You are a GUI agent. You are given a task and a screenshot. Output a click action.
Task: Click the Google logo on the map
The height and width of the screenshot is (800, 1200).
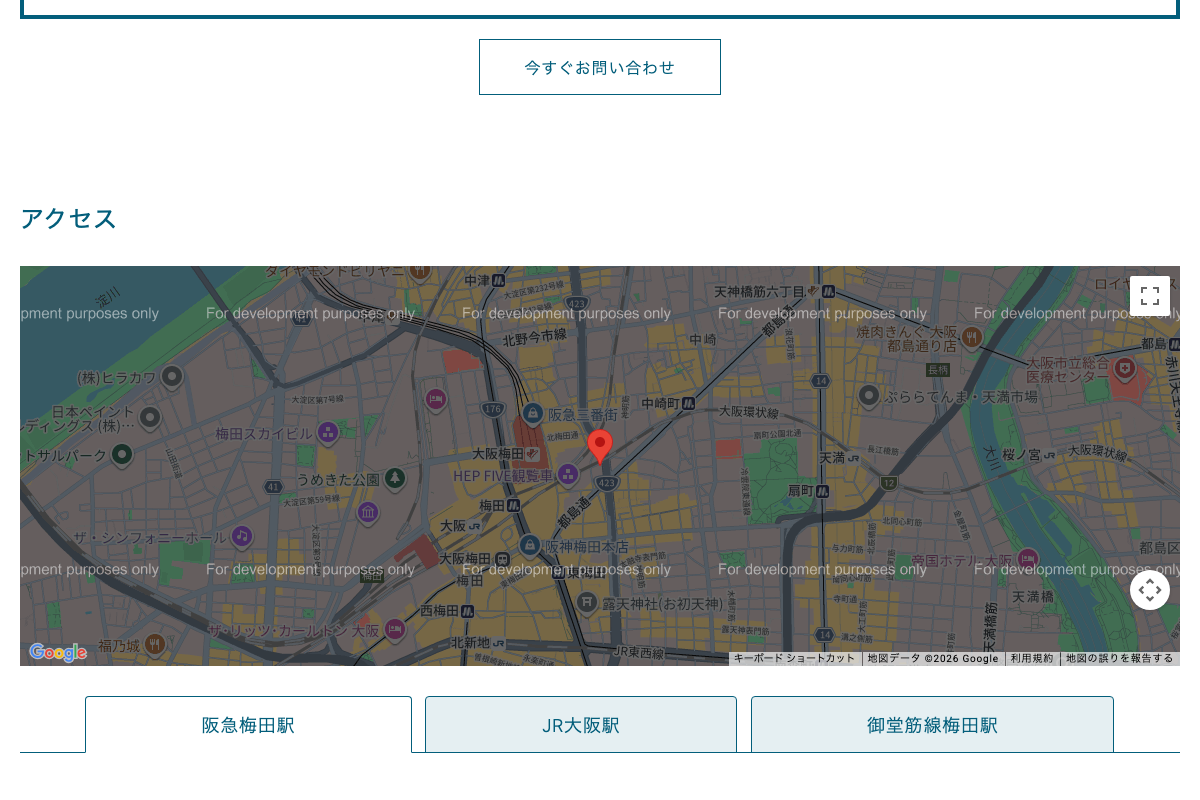57,653
